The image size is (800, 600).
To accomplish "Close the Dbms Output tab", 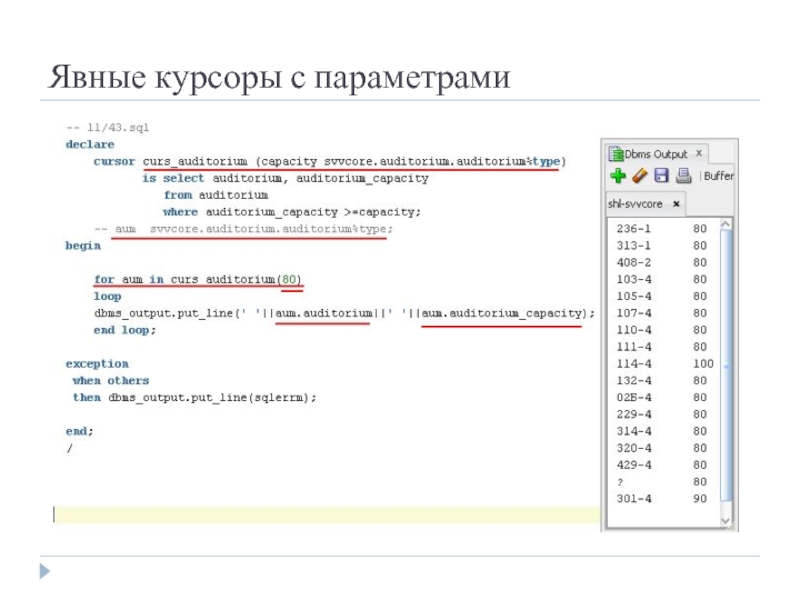I will point(699,154).
